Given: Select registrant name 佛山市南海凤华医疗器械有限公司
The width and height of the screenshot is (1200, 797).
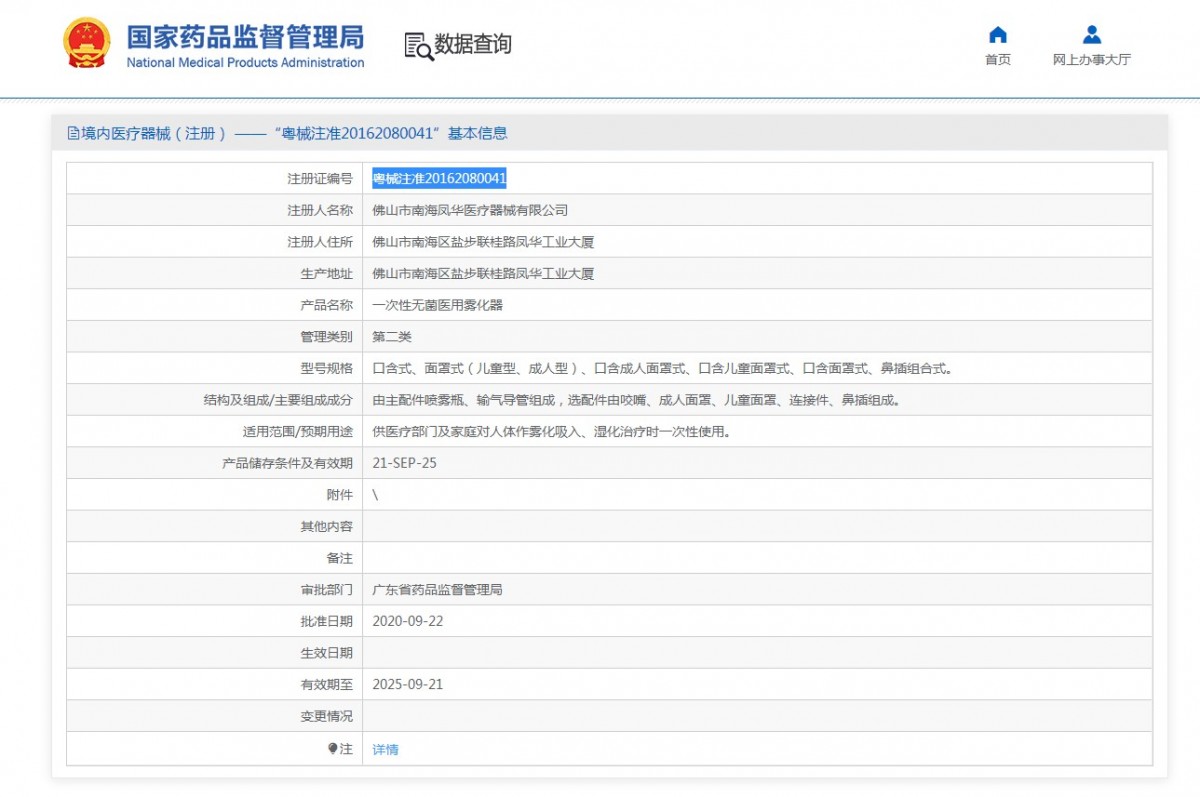Looking at the screenshot, I should [470, 210].
